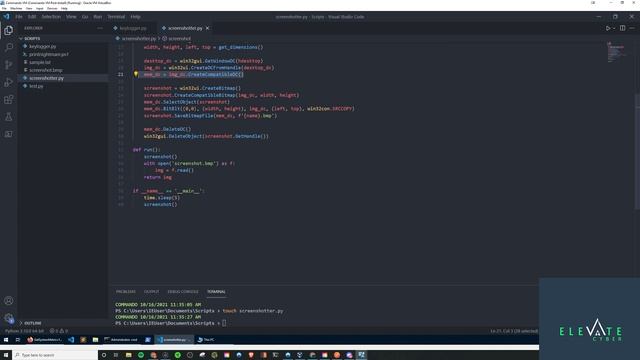The image size is (640, 360).
Task: Open the Remote Explorer icon in activity bar
Action: [9, 134]
